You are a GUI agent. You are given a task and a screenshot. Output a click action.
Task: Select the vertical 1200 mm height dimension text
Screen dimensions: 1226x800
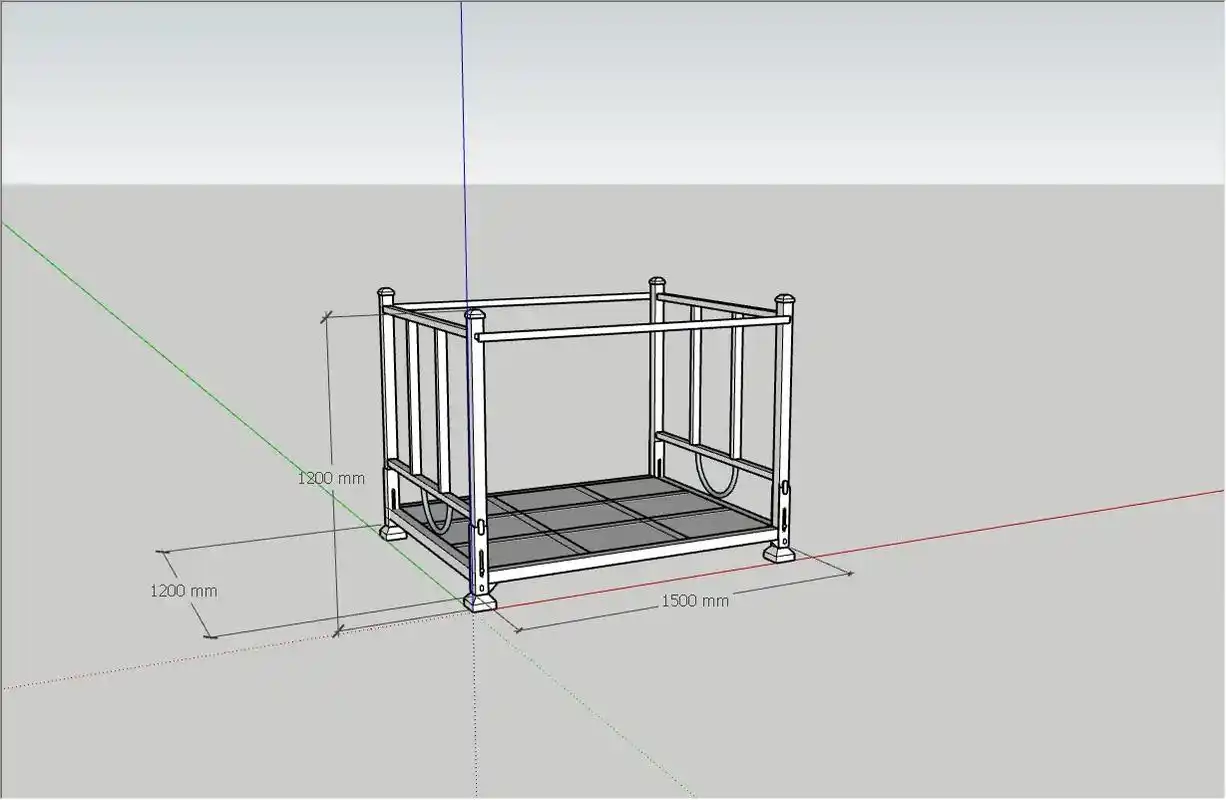tap(331, 478)
